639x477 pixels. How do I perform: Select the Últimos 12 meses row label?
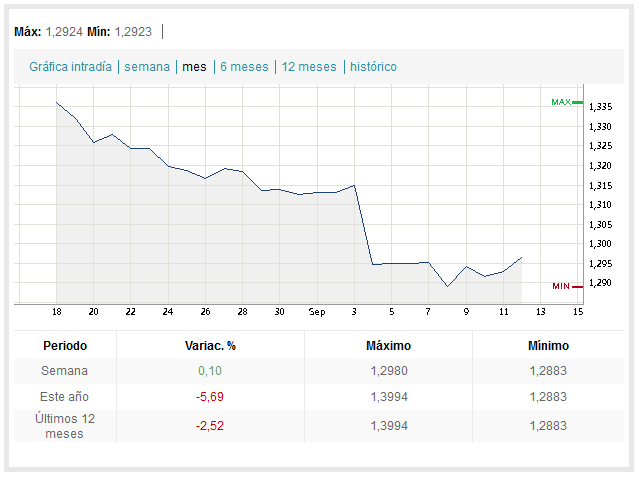pos(65,426)
